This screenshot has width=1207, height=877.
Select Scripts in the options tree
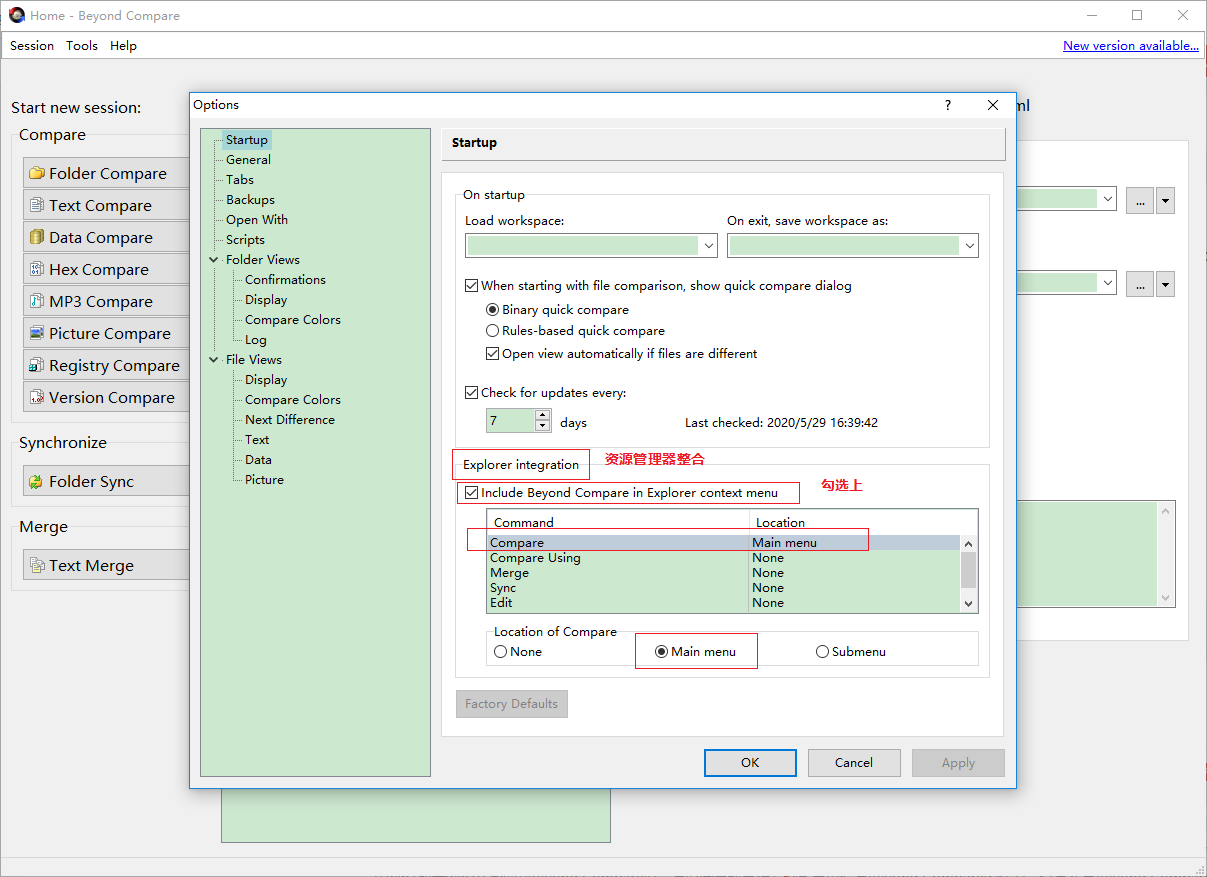pyautogui.click(x=245, y=240)
